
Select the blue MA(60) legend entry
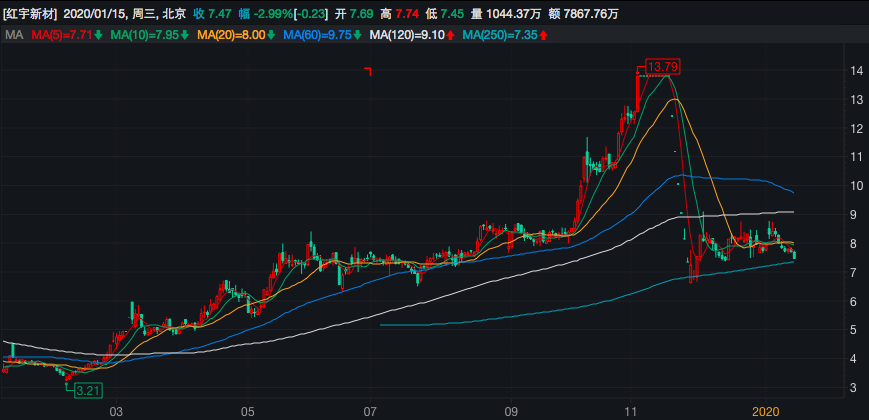coord(317,36)
